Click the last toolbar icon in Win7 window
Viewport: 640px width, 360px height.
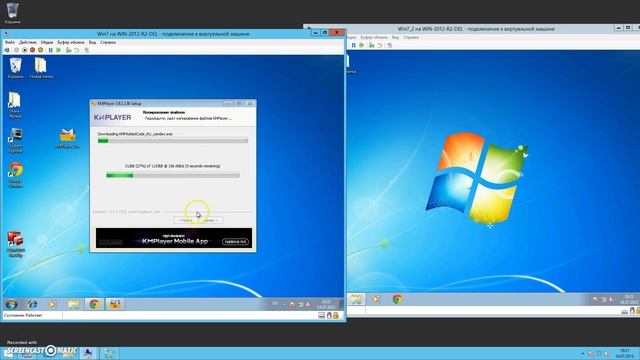pyautogui.click(x=87, y=50)
